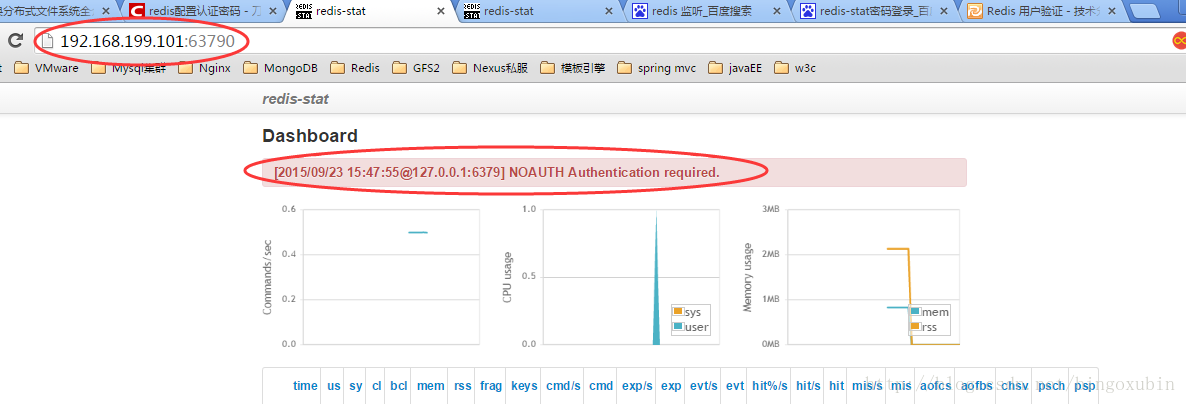This screenshot has width=1186, height=404.
Task: Click the NOAUTH Authentication required alert
Action: click(x=614, y=172)
